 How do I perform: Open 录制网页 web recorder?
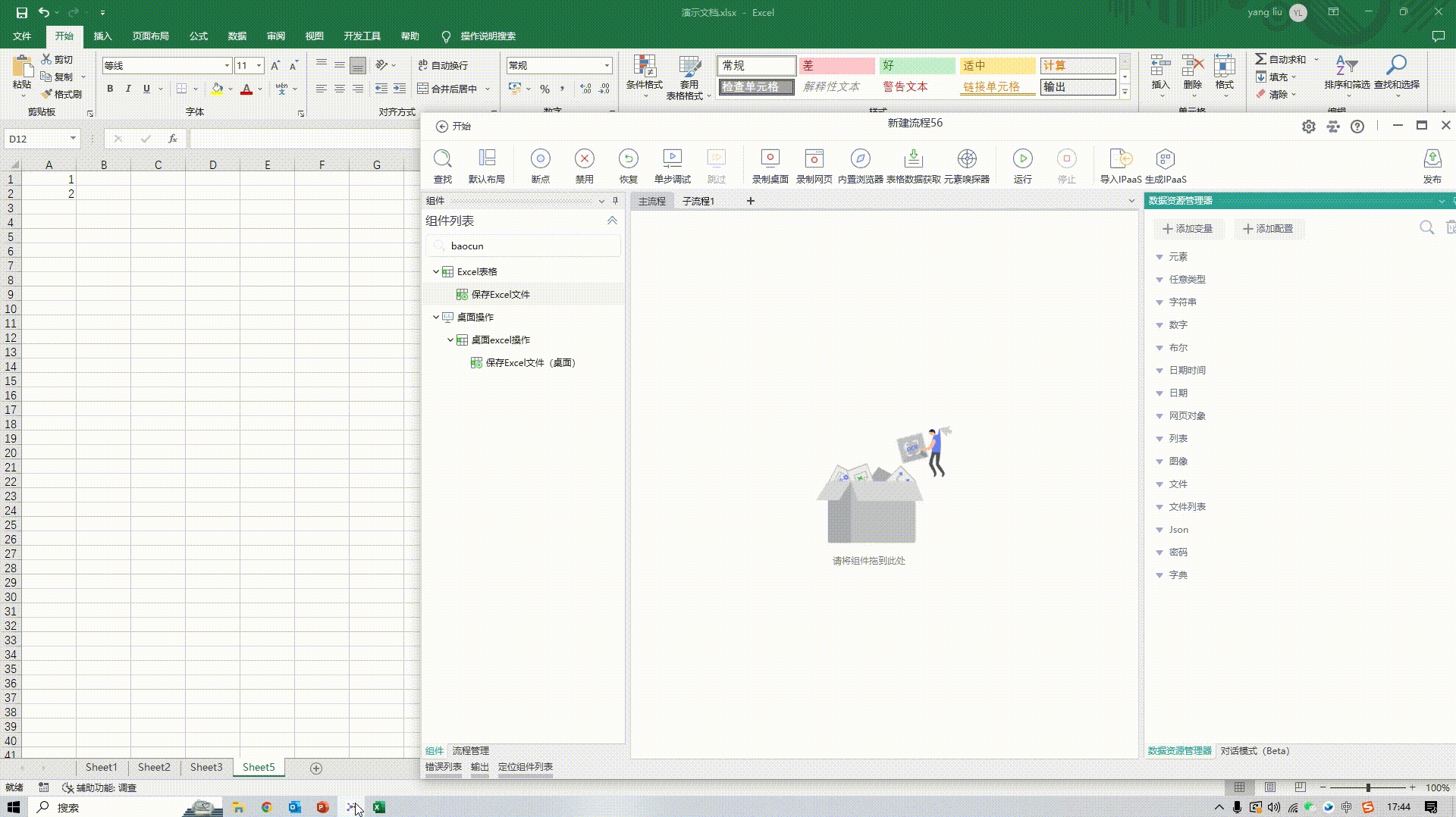coord(814,158)
